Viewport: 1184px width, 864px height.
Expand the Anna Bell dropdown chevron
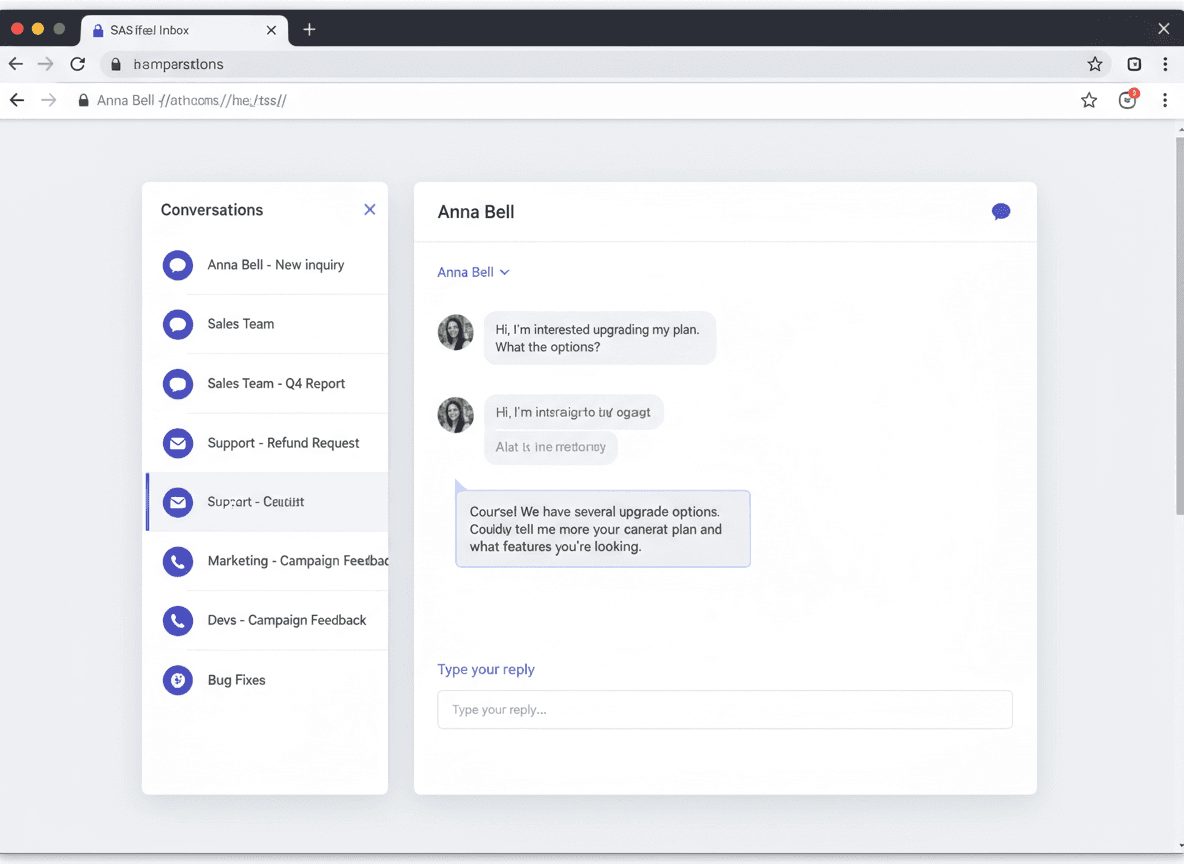pos(505,272)
